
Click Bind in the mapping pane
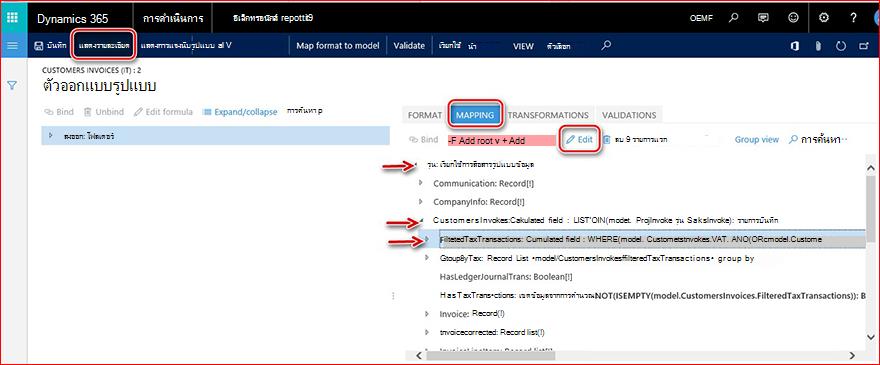pyautogui.click(x=424, y=140)
